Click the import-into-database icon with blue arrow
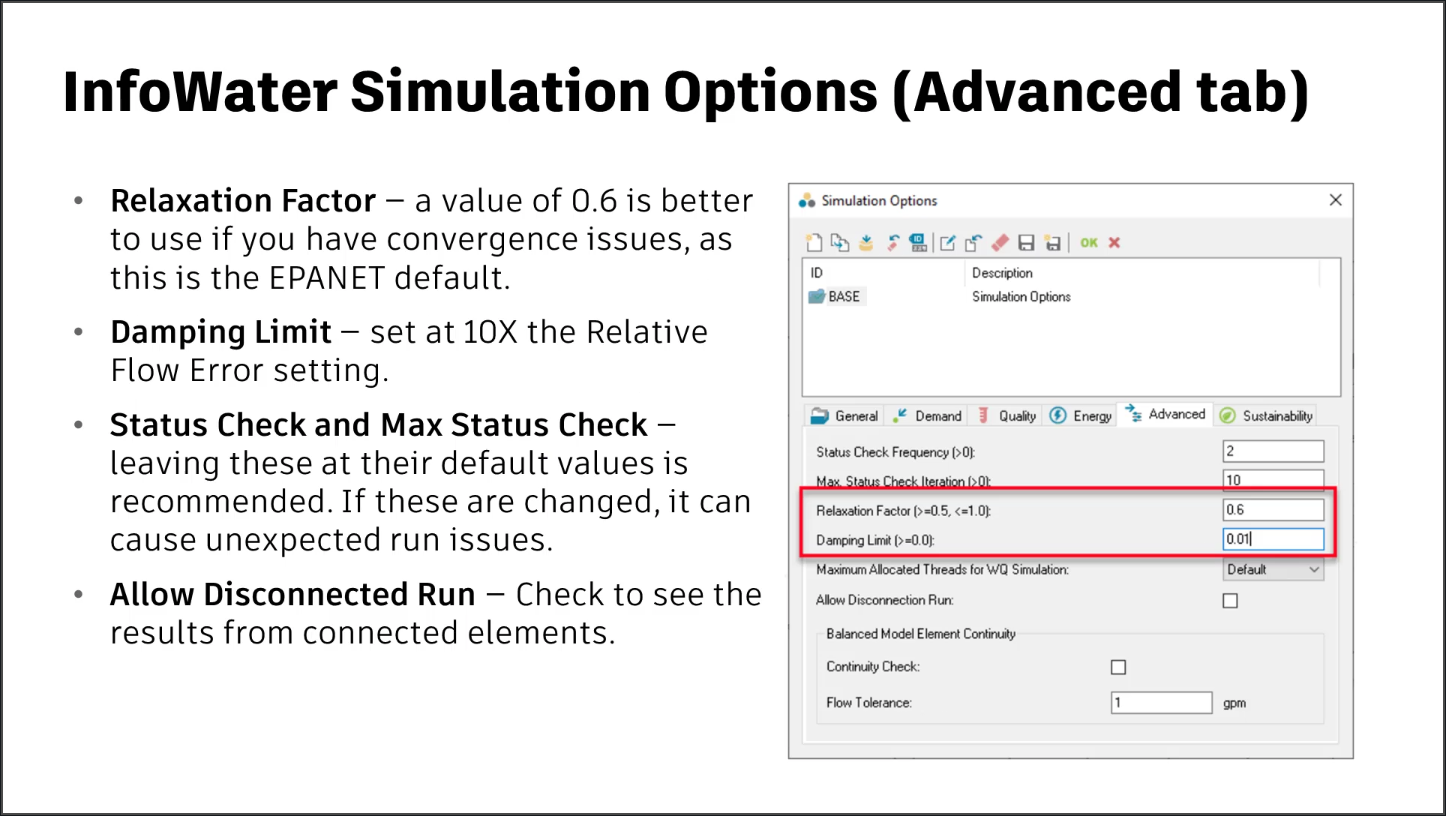Viewport: 1446px width, 816px height. click(x=866, y=242)
